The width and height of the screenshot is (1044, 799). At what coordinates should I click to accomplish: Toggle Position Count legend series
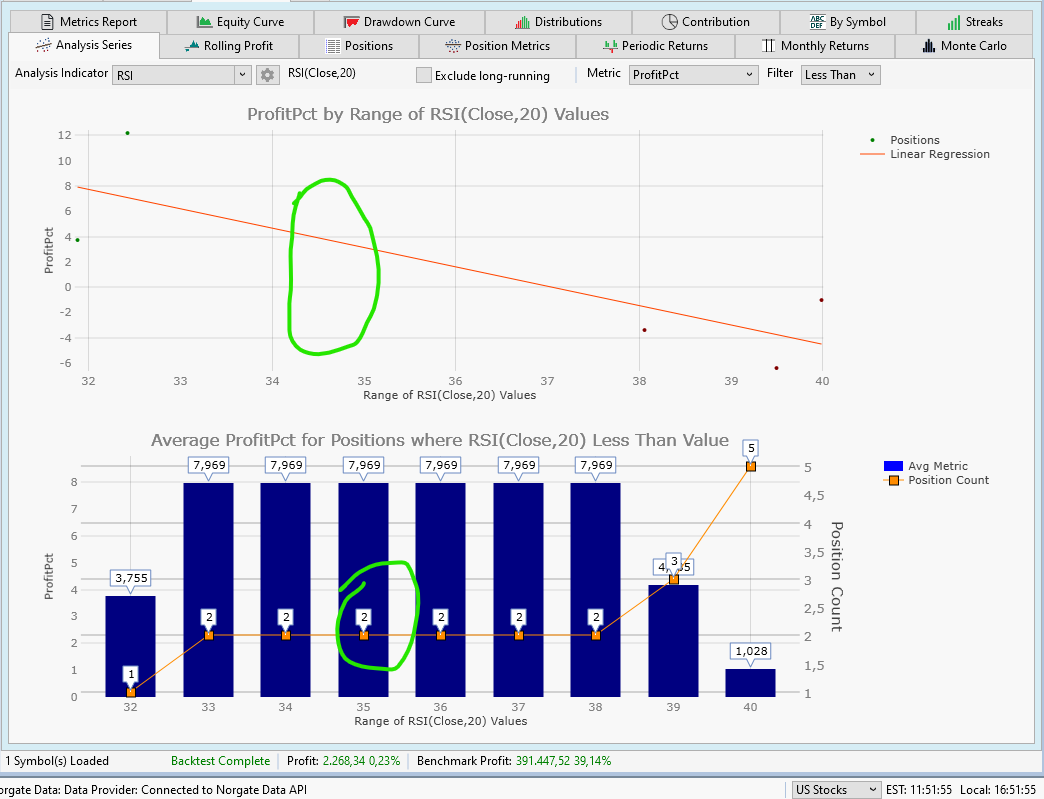pos(945,480)
